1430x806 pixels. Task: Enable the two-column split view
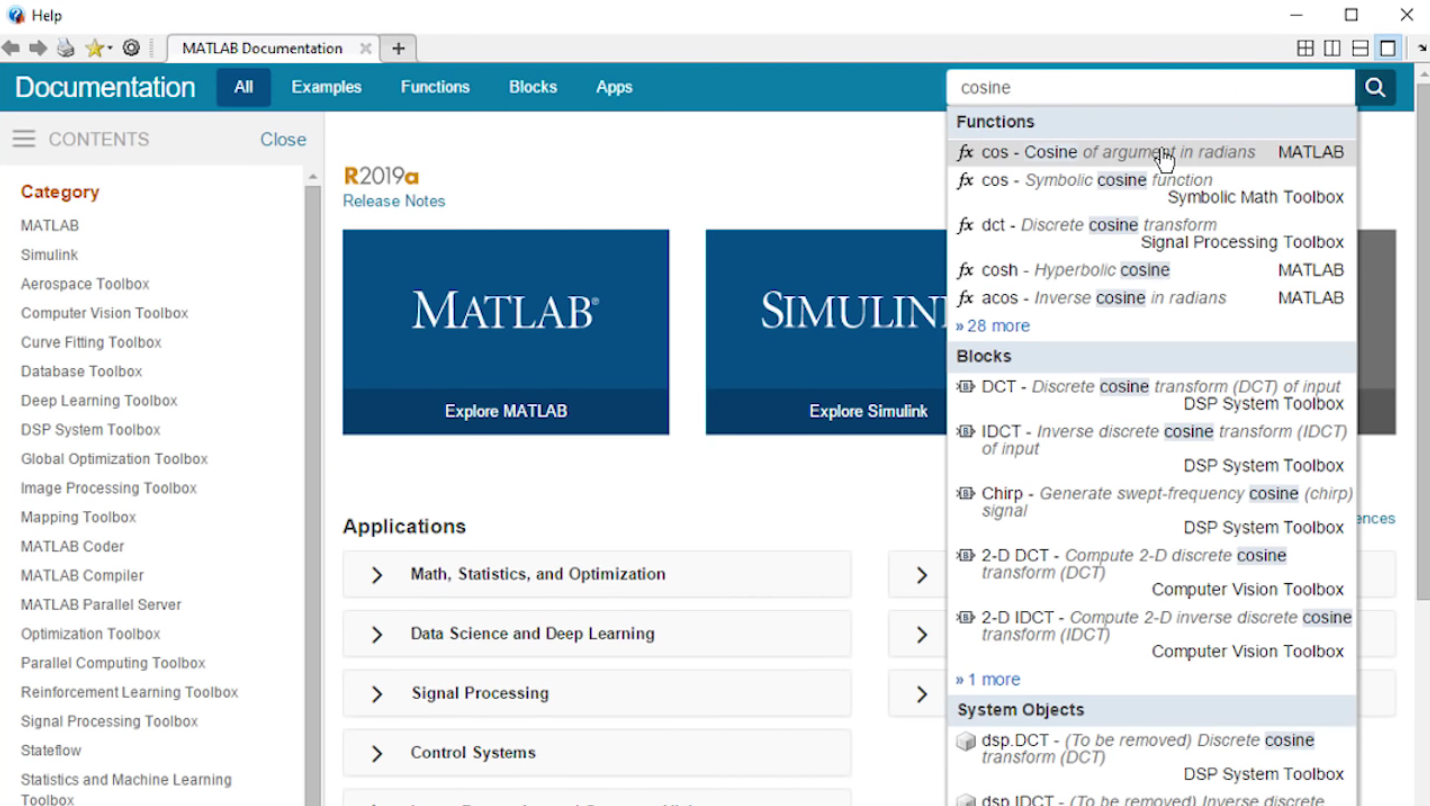pos(1332,47)
